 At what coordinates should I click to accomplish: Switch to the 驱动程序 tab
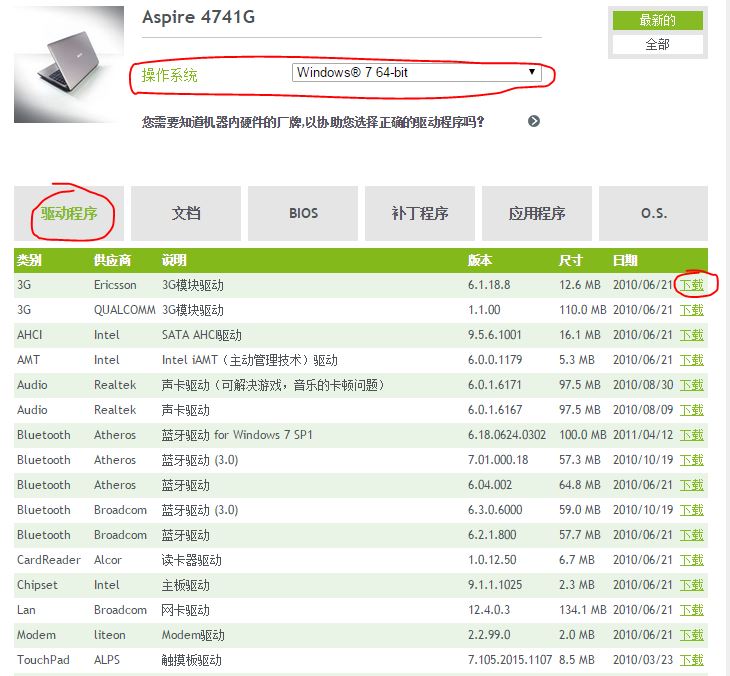[x=69, y=213]
